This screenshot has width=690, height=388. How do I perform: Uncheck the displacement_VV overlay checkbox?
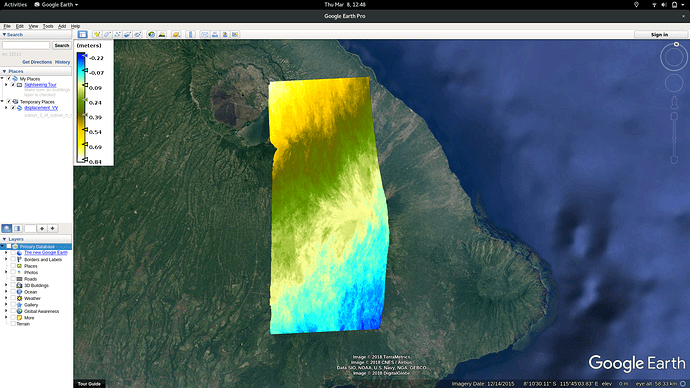13,108
